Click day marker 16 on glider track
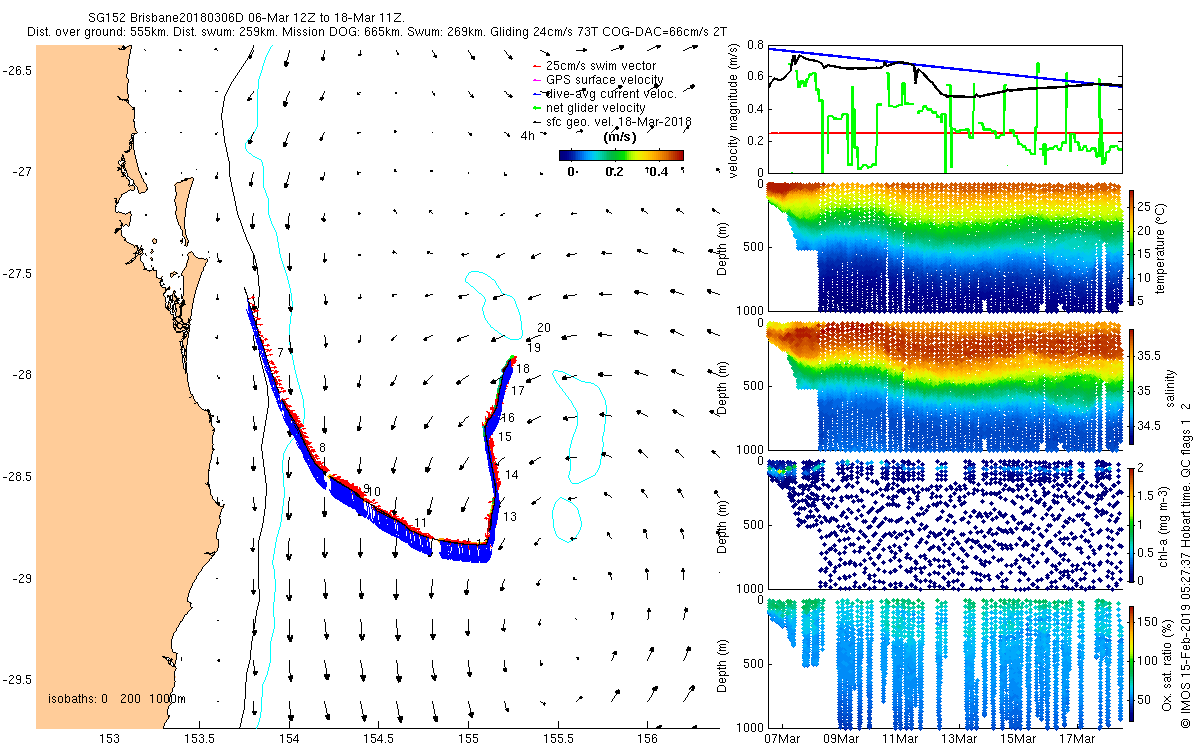This screenshot has width=1200, height=750. tap(508, 418)
